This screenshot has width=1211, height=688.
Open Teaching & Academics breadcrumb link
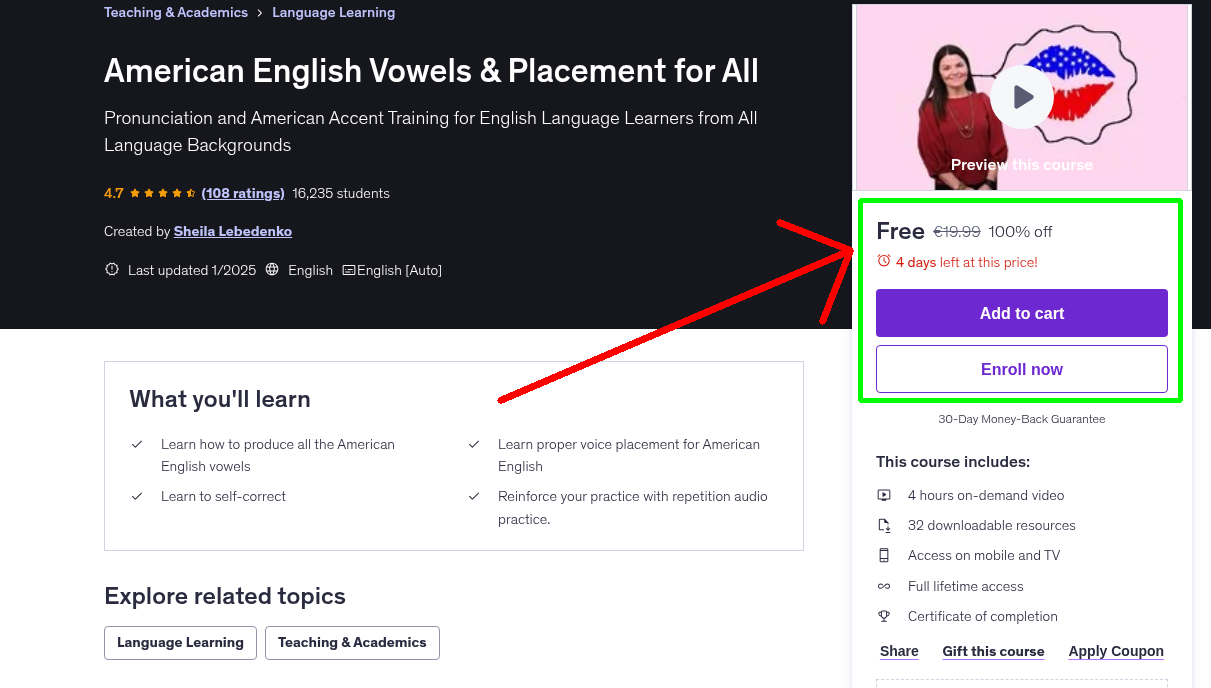pyautogui.click(x=176, y=13)
